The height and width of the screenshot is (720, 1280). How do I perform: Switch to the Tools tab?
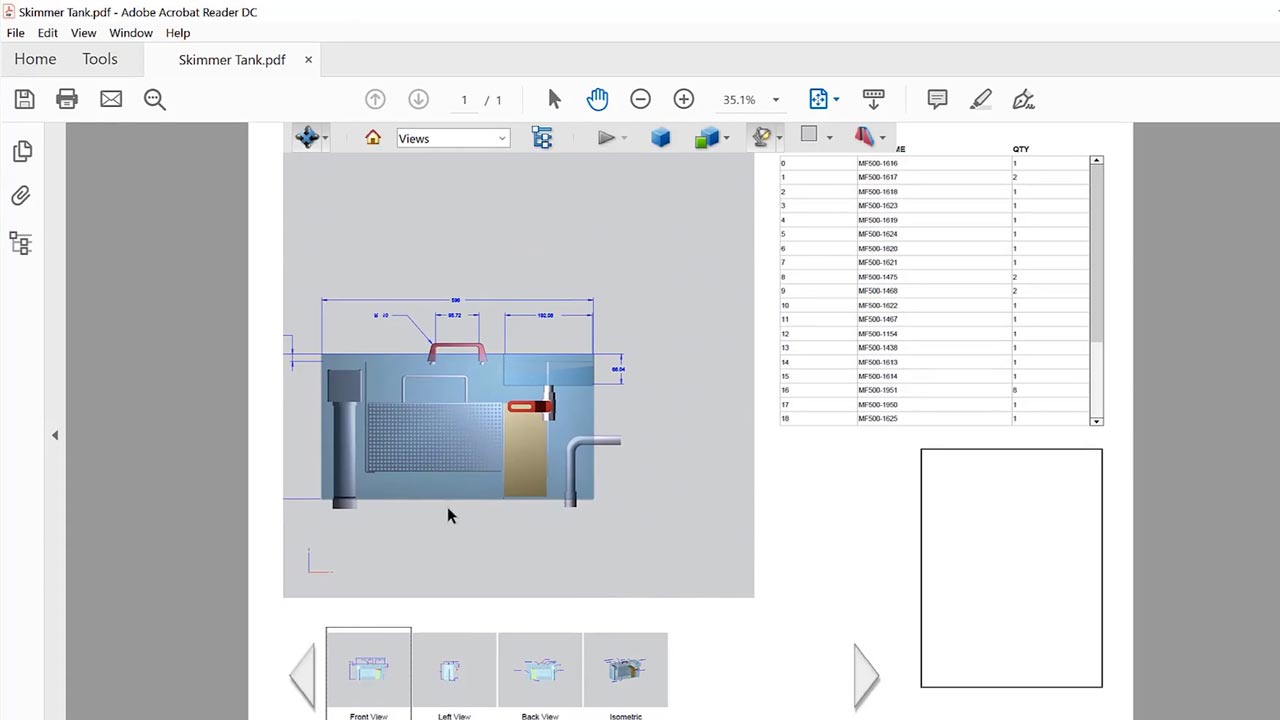point(100,59)
